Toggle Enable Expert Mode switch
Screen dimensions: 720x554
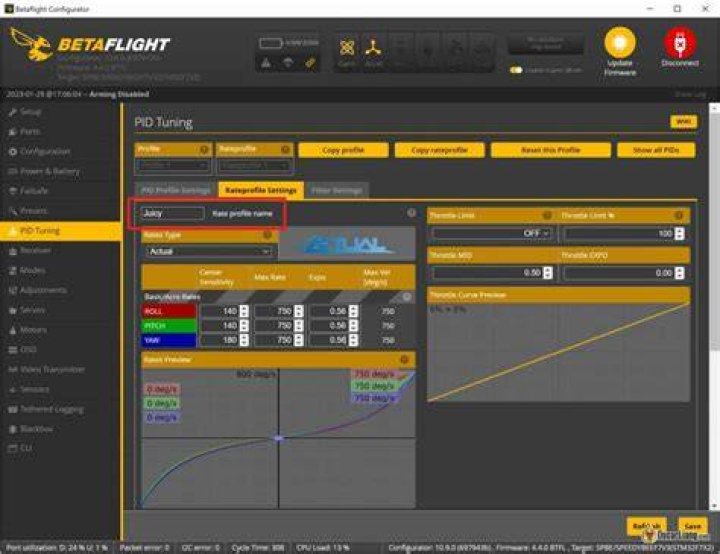[517, 70]
